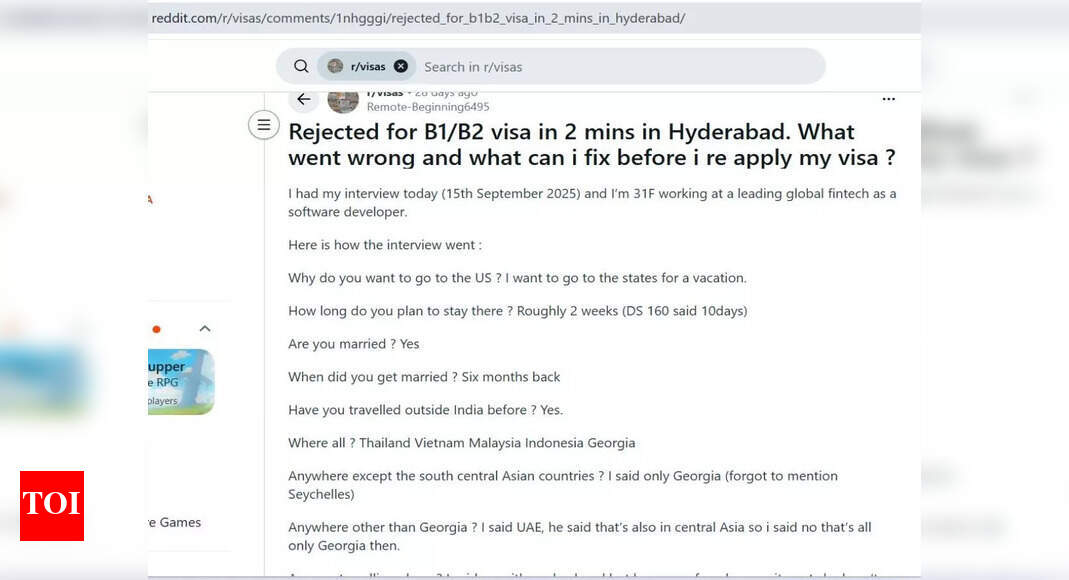1069x580 pixels.
Task: Open the Remote-Beginning6495 user profile
Action: [427, 107]
